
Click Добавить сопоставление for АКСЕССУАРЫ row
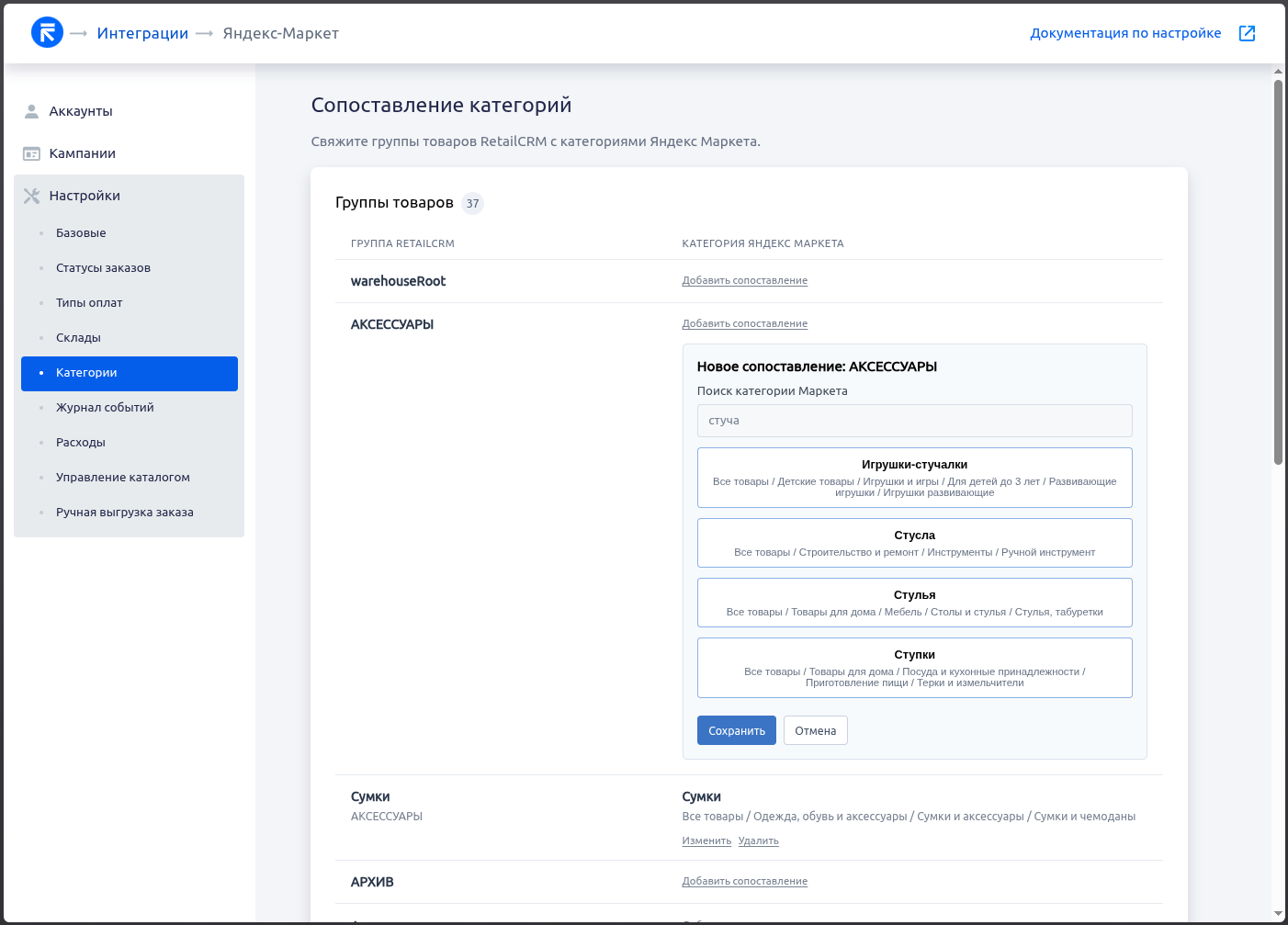[744, 323]
